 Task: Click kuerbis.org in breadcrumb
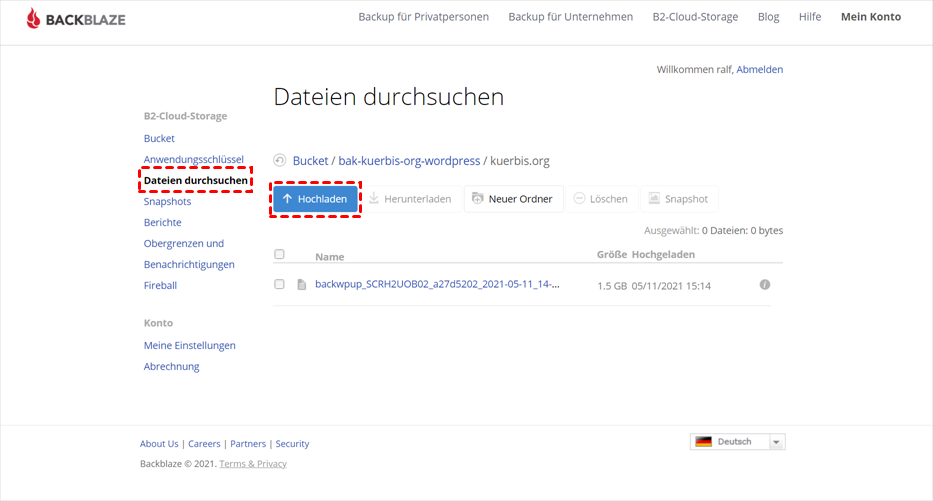coord(519,161)
